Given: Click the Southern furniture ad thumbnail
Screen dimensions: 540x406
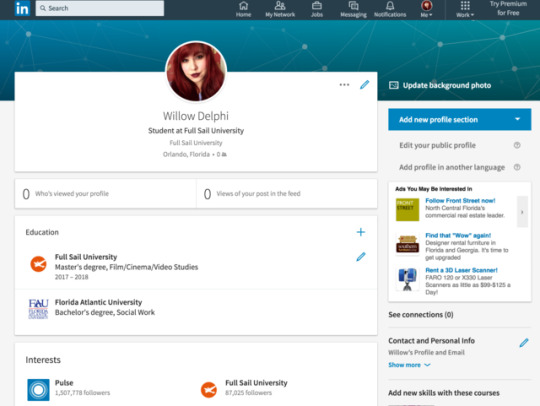Looking at the screenshot, I should pyautogui.click(x=407, y=244).
